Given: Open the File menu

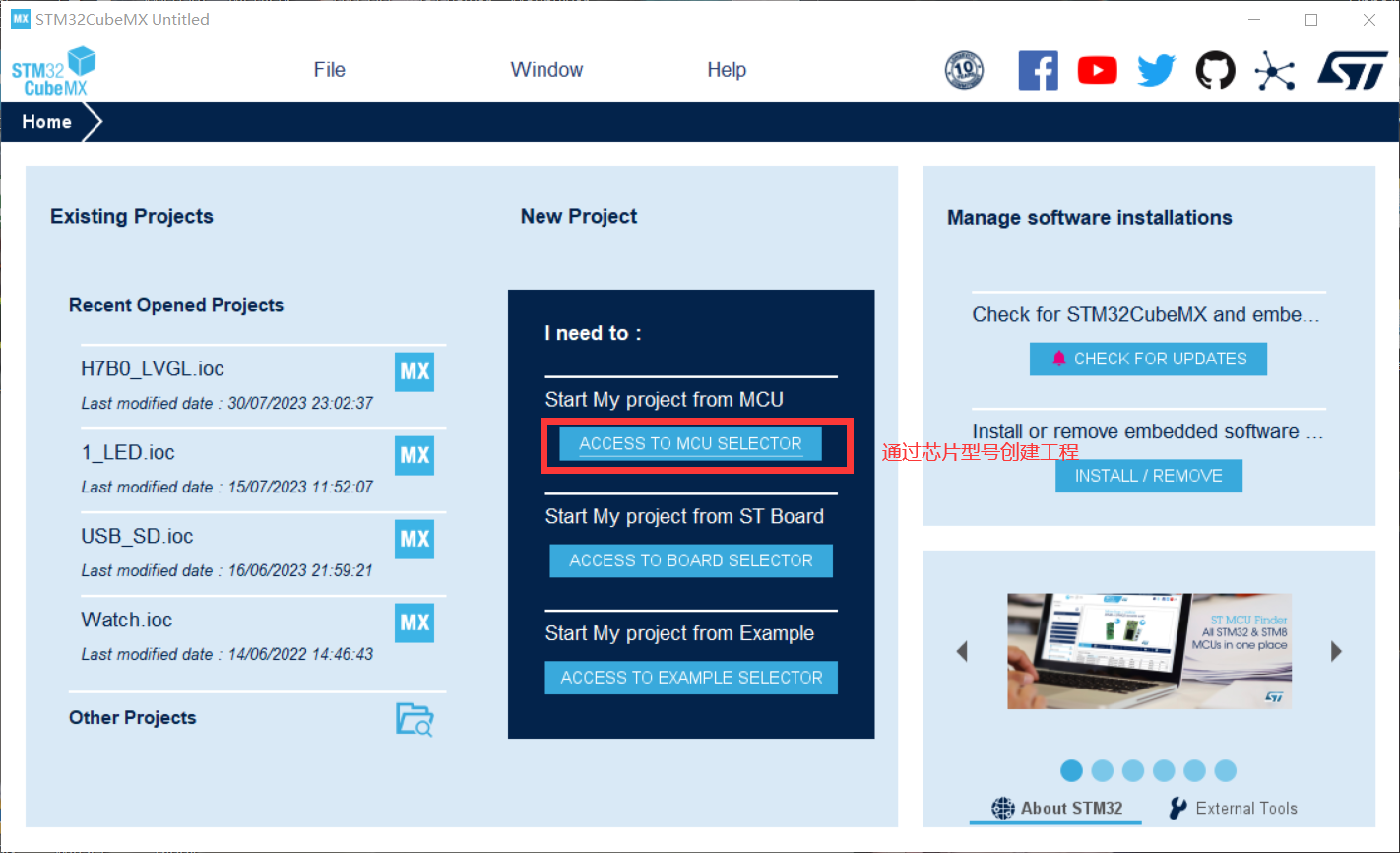Looking at the screenshot, I should 329,70.
